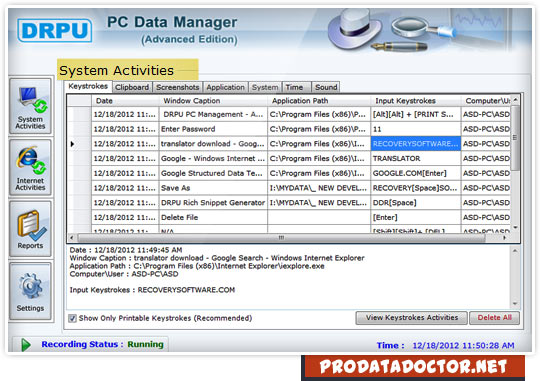
Task: Click table vertical scrollbar up arrow
Action: (x=515, y=100)
